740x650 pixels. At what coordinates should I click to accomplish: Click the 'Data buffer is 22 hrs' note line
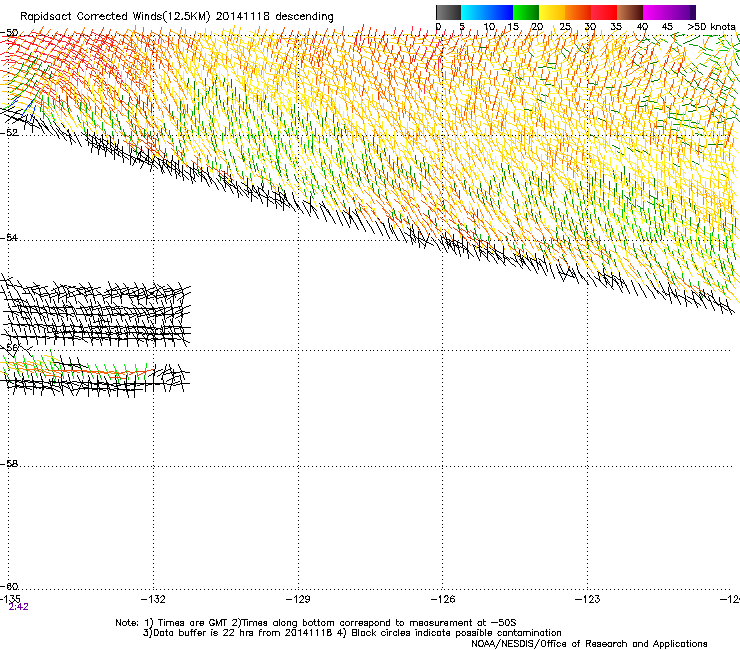pyautogui.click(x=352, y=633)
